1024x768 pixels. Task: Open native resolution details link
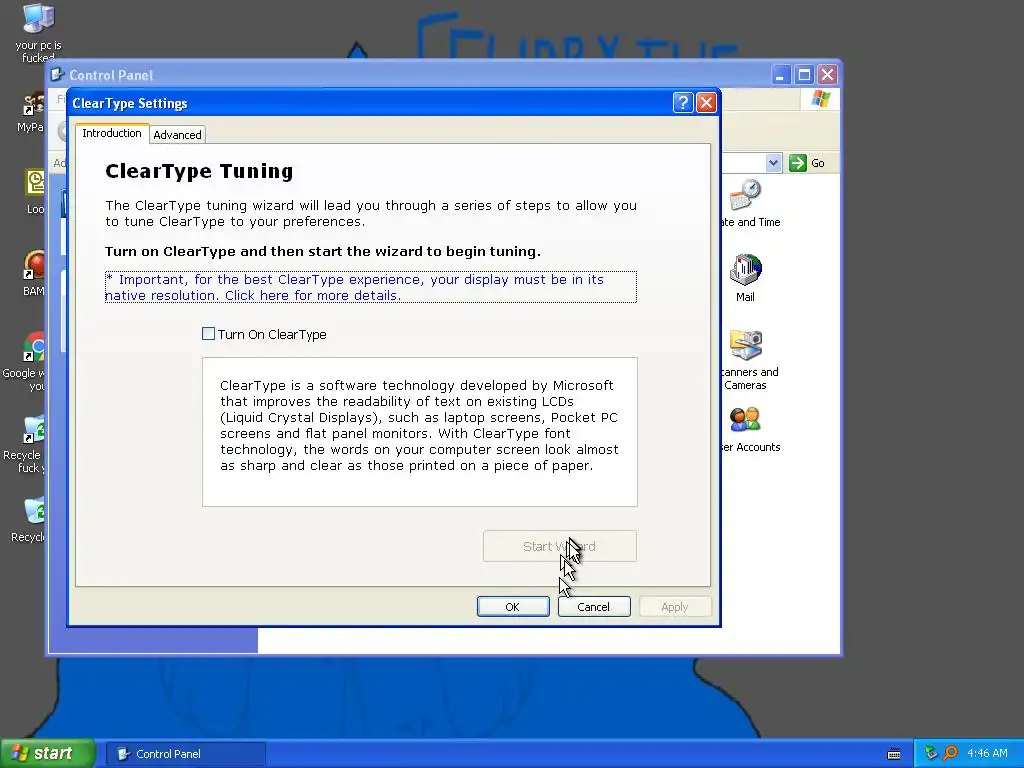370,287
